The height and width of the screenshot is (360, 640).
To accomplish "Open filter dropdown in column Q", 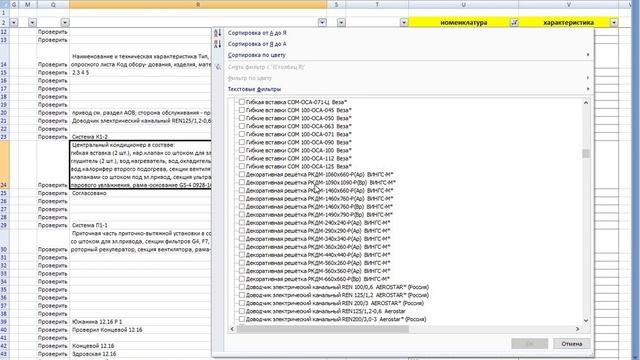I will 65,23.
